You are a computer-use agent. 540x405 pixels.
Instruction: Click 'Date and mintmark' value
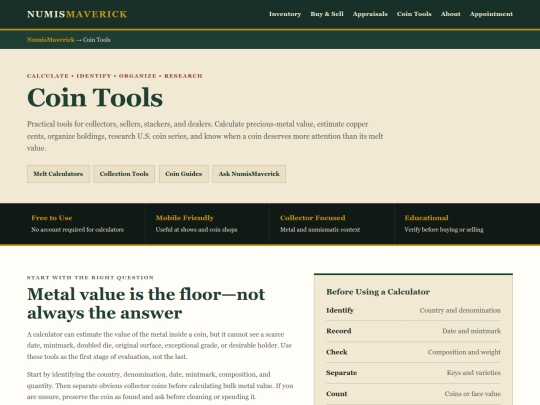point(471,331)
